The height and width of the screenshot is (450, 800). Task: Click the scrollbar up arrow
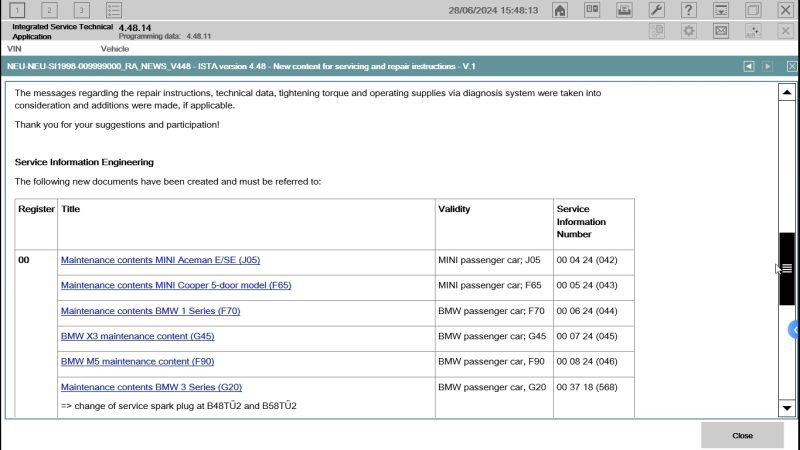point(787,92)
